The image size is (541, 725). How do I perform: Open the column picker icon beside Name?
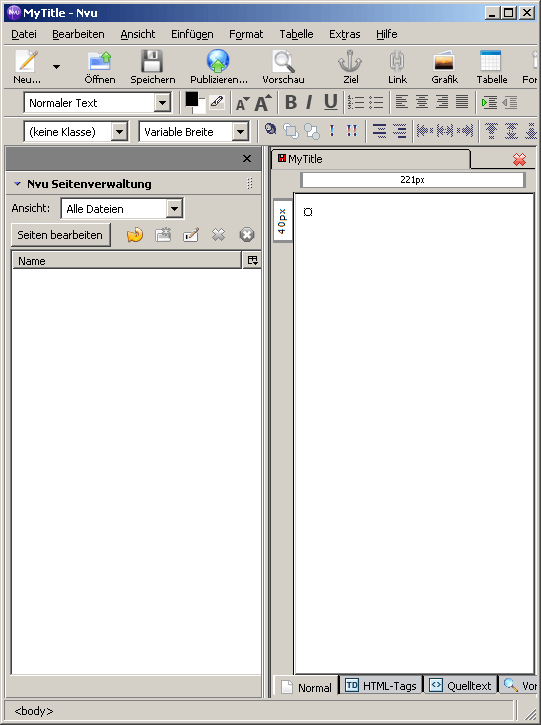tap(252, 260)
